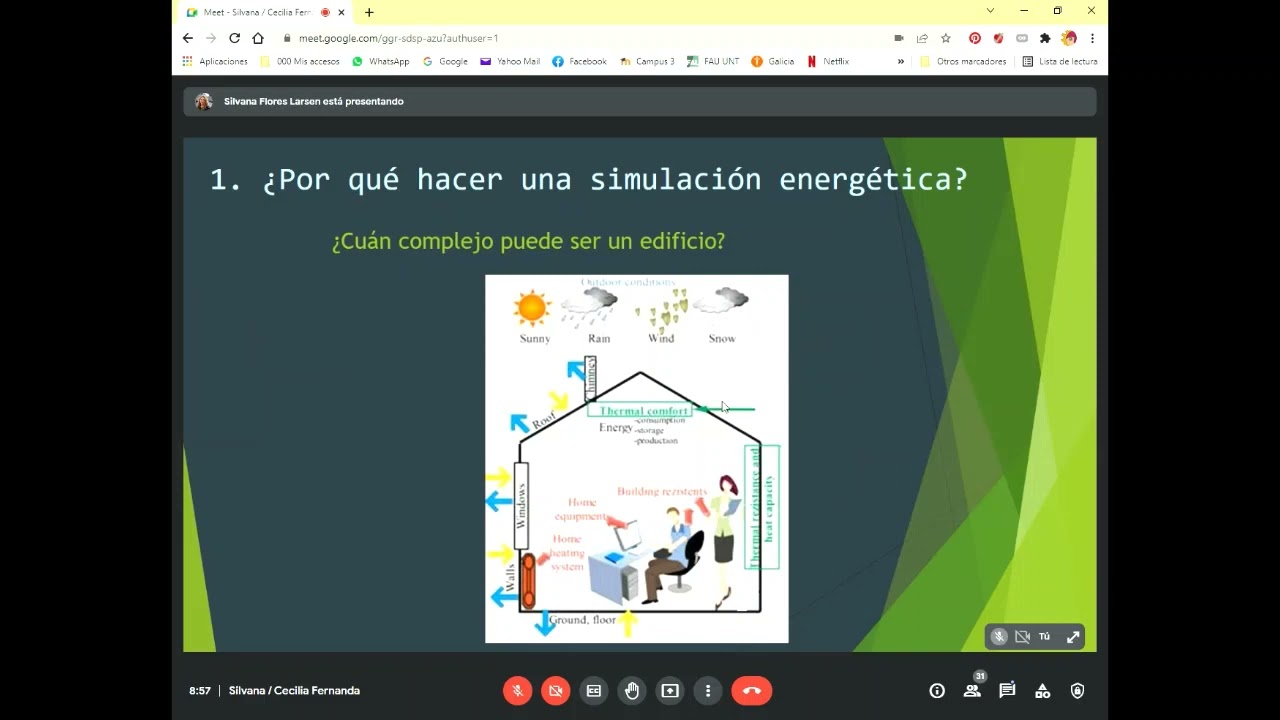Show the participants list with 31 badge

point(972,689)
